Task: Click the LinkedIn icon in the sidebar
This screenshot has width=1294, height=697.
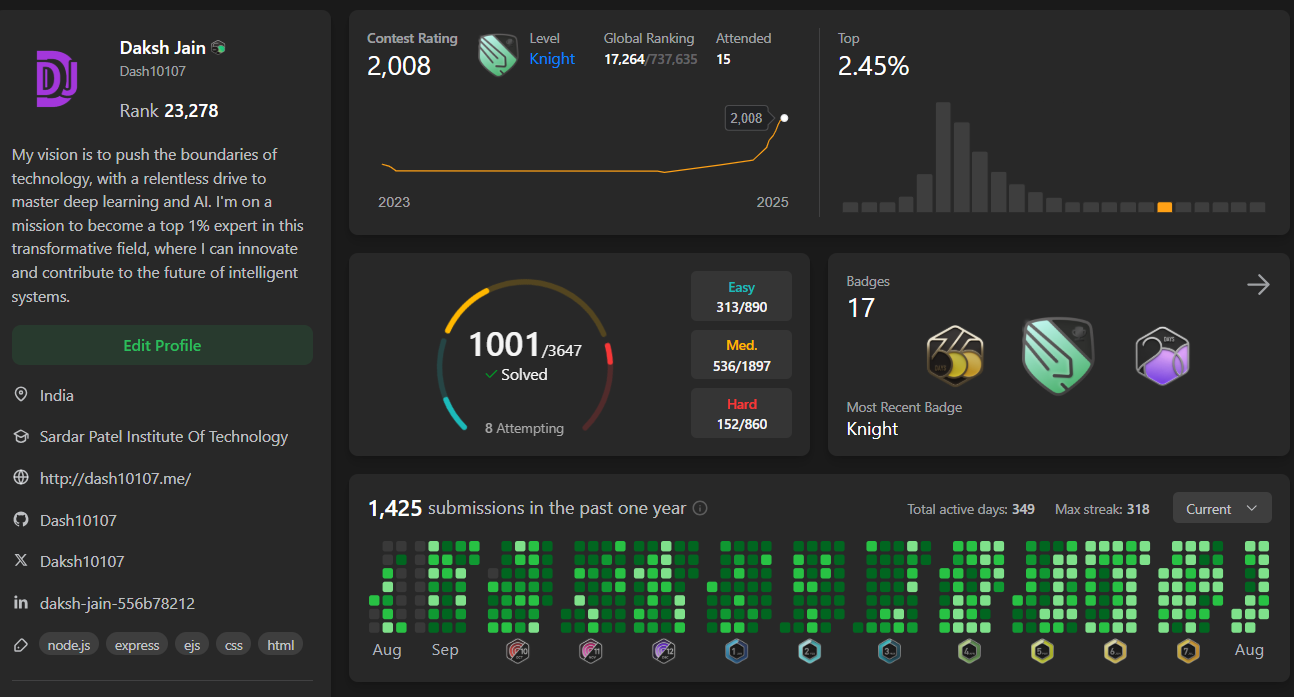Action: (x=20, y=603)
